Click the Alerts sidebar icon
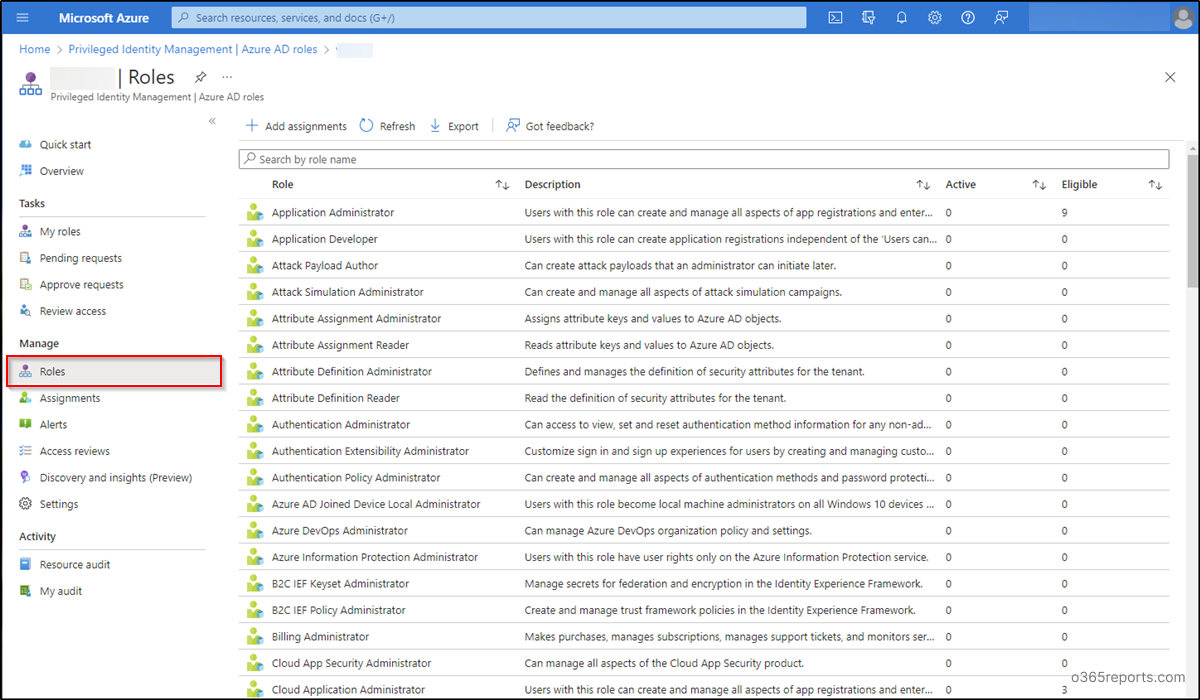The width and height of the screenshot is (1200, 700). 26,424
